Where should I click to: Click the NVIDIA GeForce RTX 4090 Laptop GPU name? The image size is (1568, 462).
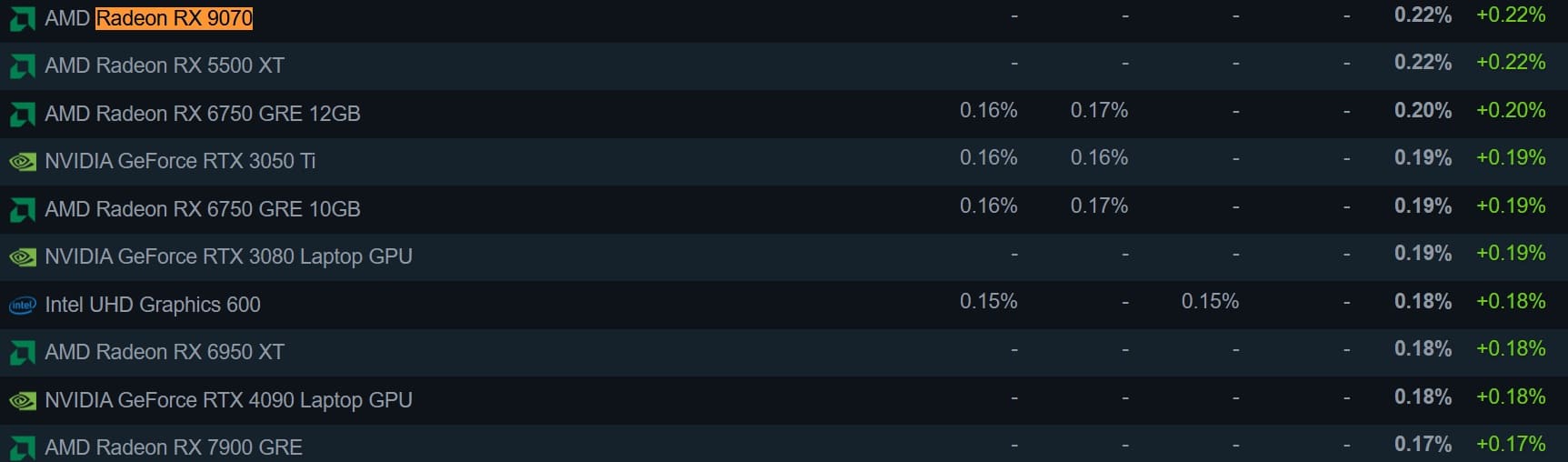[228, 400]
